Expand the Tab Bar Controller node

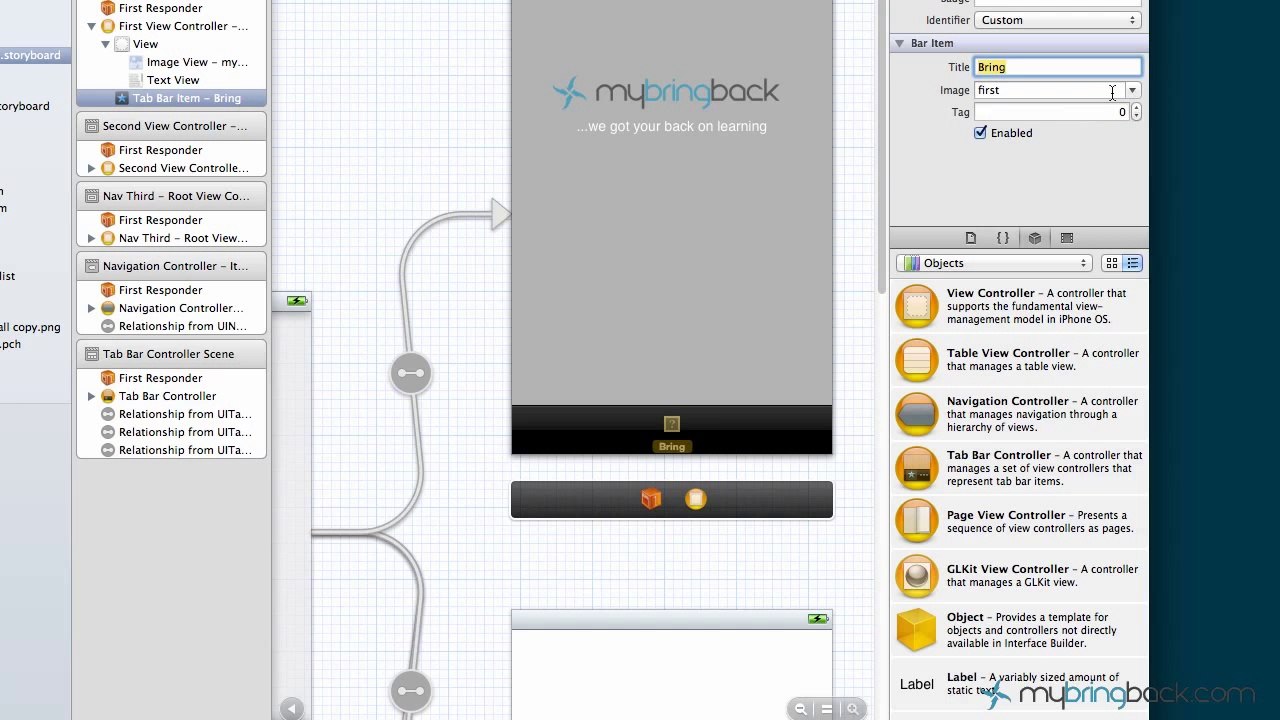click(92, 396)
